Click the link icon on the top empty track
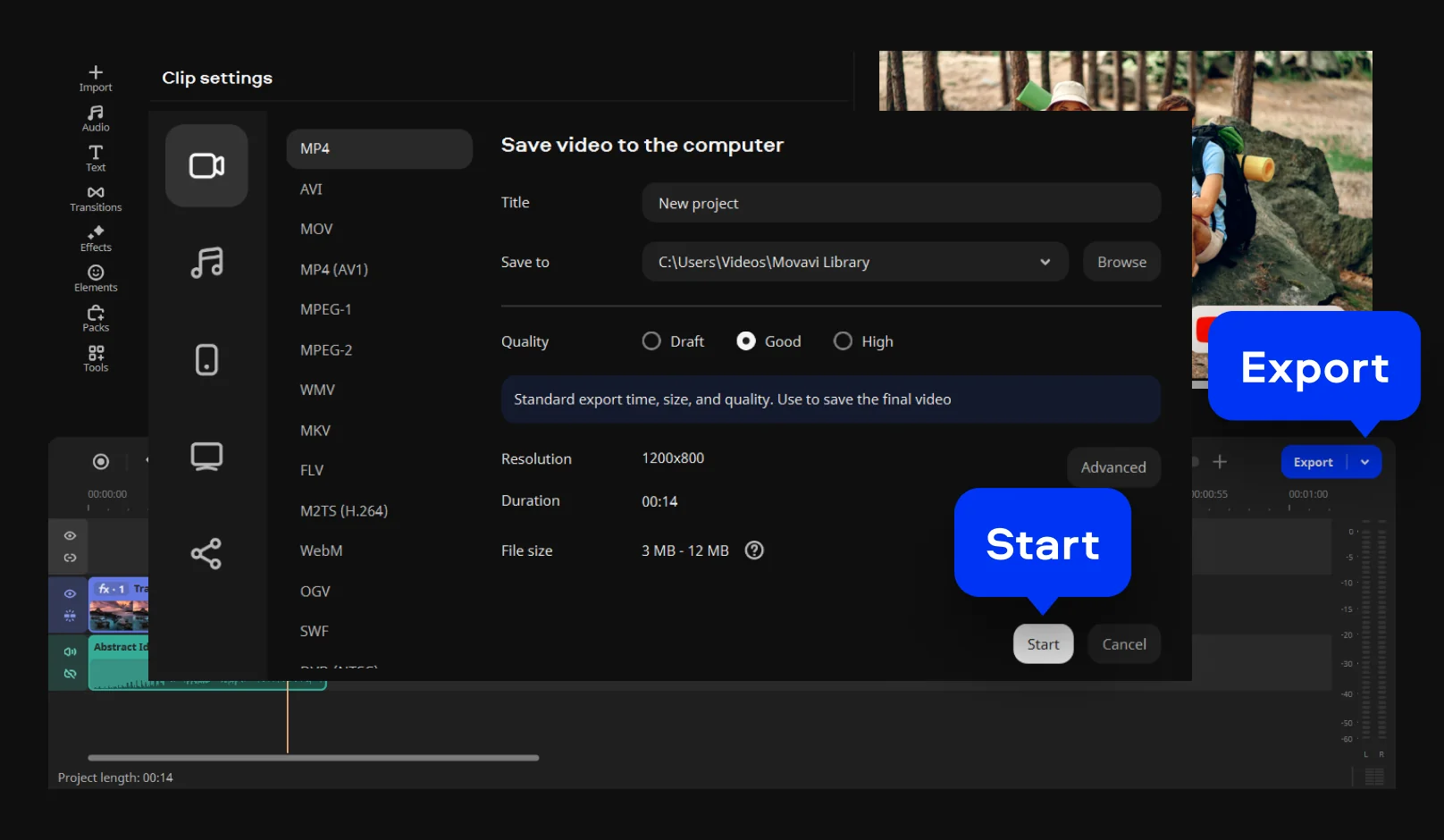The height and width of the screenshot is (840, 1444). [x=70, y=558]
